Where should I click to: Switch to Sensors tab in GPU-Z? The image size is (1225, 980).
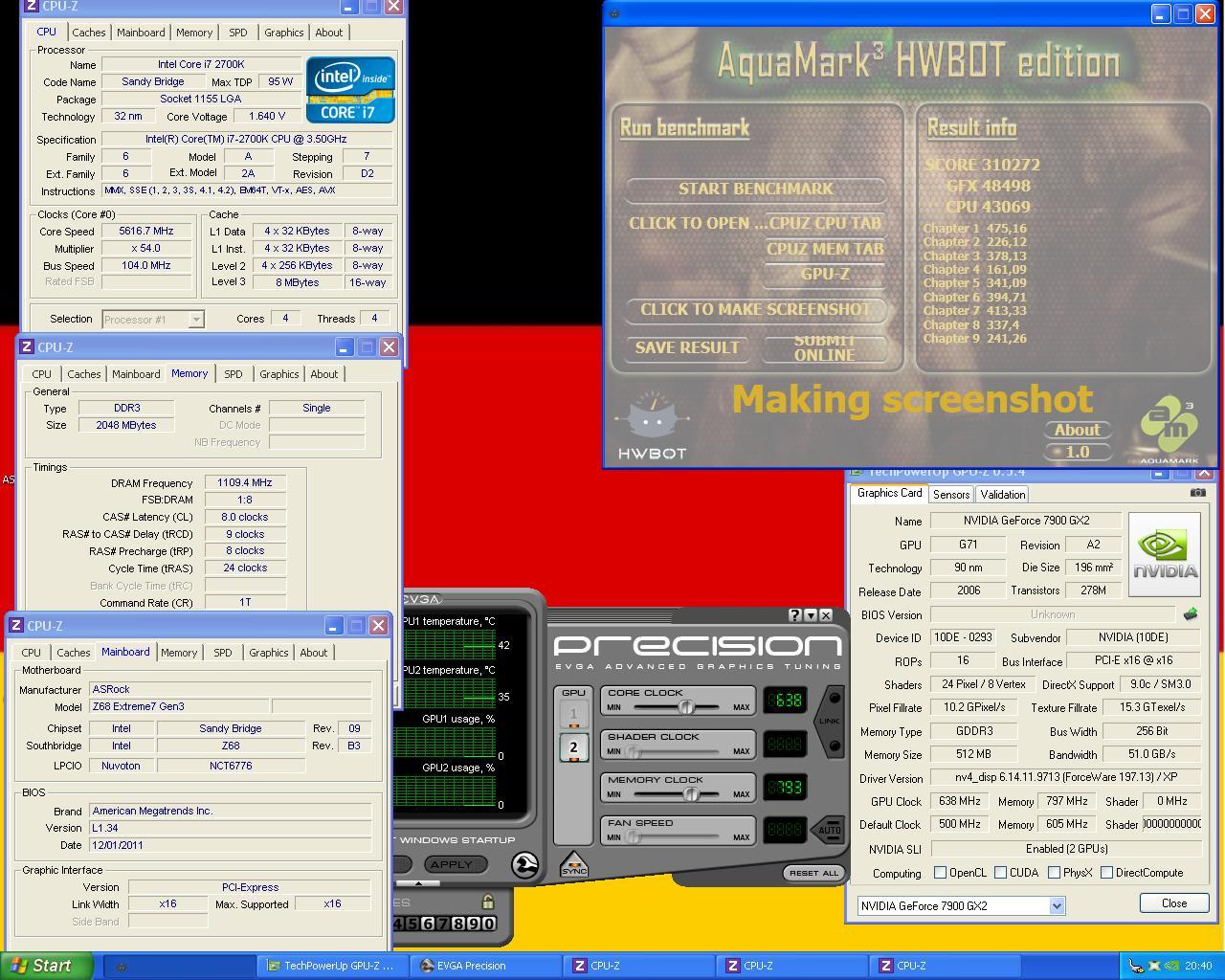coord(951,494)
